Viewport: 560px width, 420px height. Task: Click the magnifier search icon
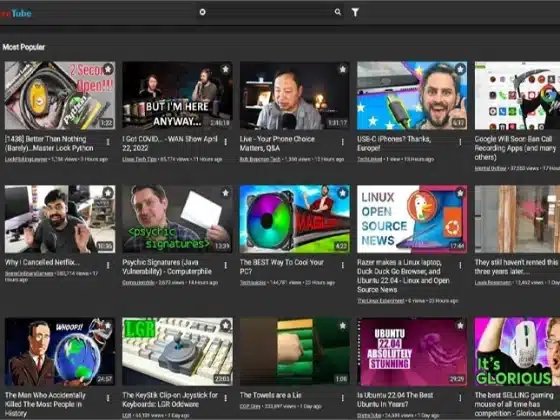[338, 12]
